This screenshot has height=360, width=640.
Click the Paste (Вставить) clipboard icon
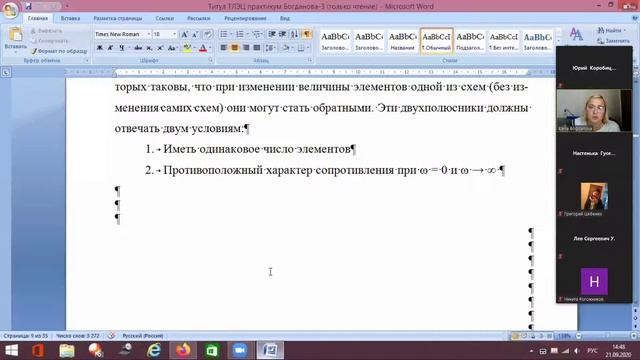pos(16,35)
